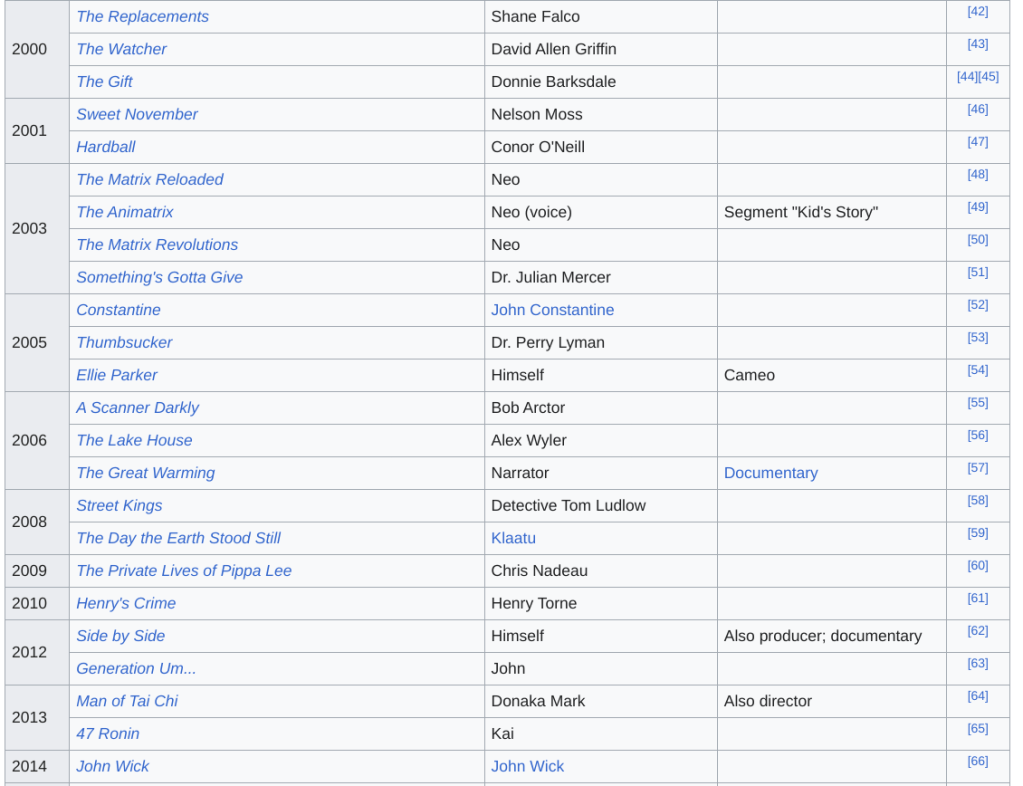Open The Animatrix film page
Image resolution: width=1023 pixels, height=786 pixels.
coord(124,212)
